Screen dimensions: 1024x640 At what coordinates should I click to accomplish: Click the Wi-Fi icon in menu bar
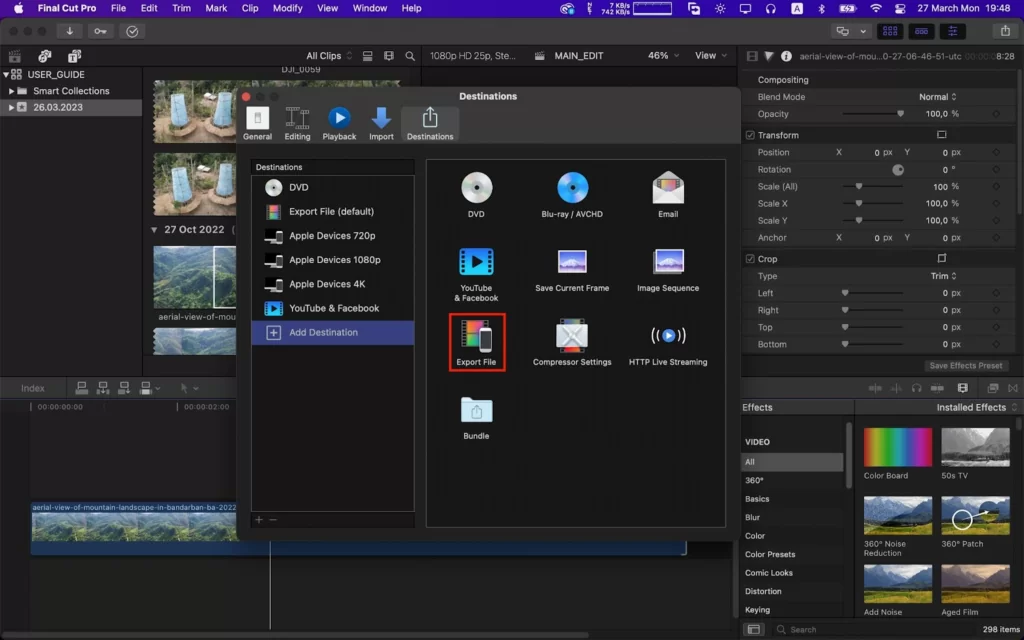coord(876,8)
